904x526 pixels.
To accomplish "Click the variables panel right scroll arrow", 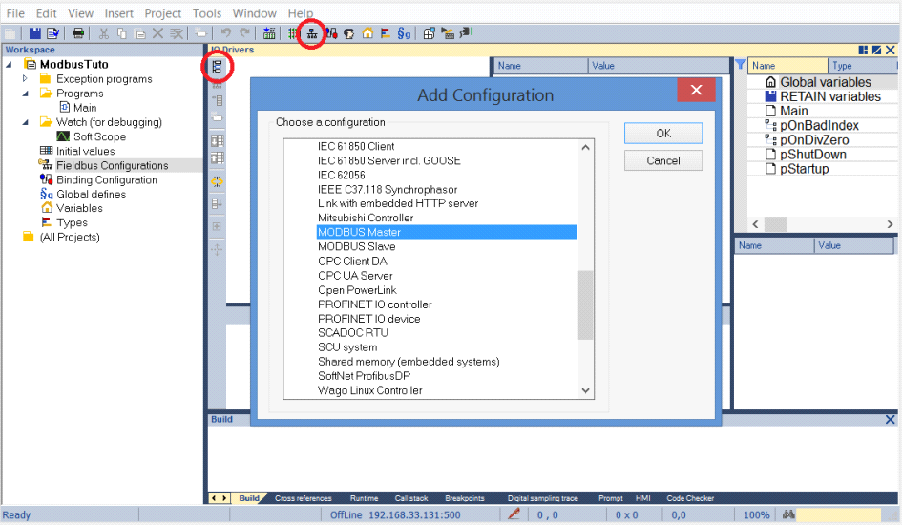I will [x=890, y=224].
